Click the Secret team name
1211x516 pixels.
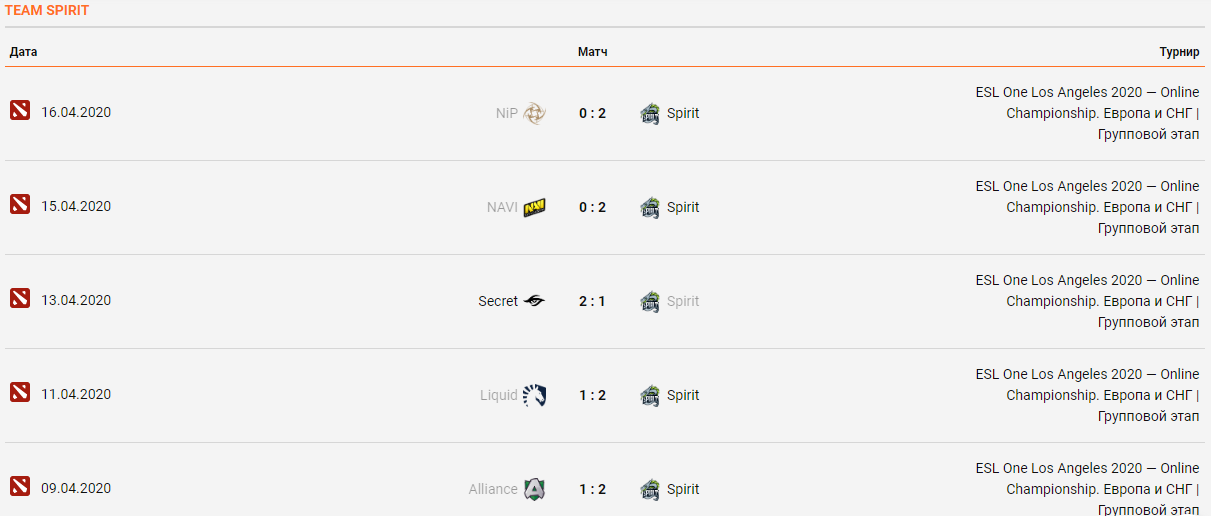[498, 301]
